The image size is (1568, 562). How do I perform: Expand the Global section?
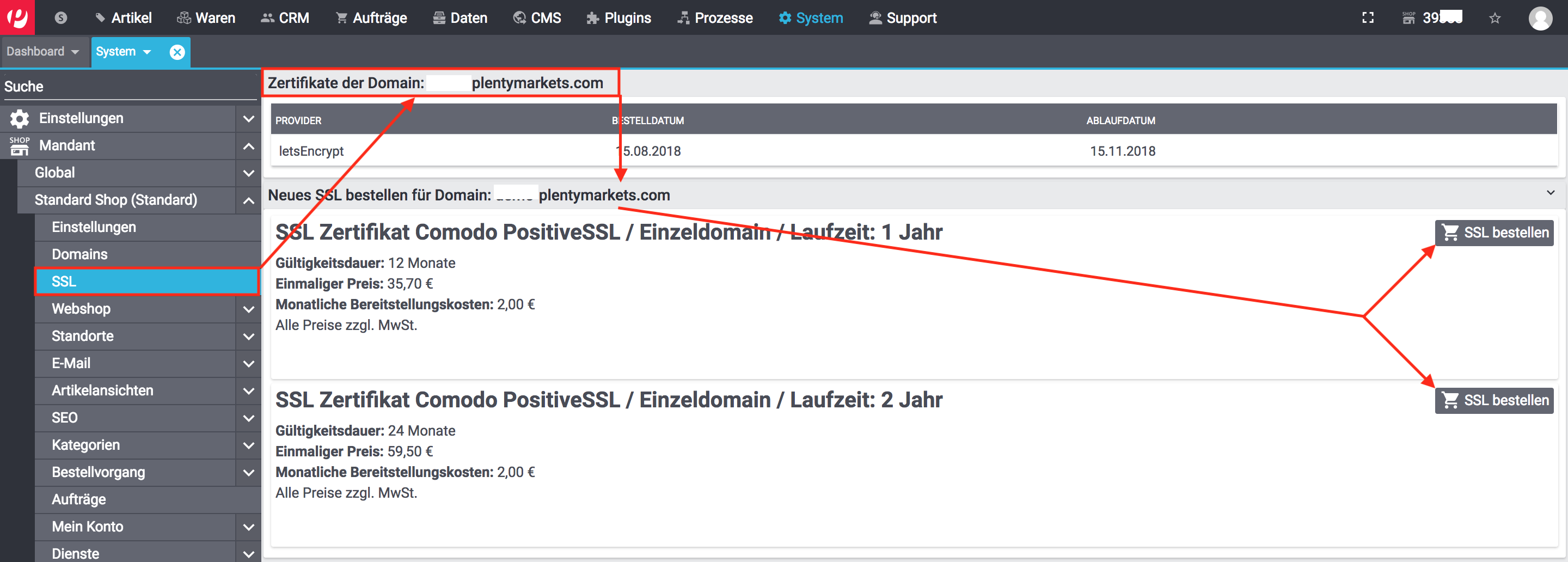[x=248, y=173]
